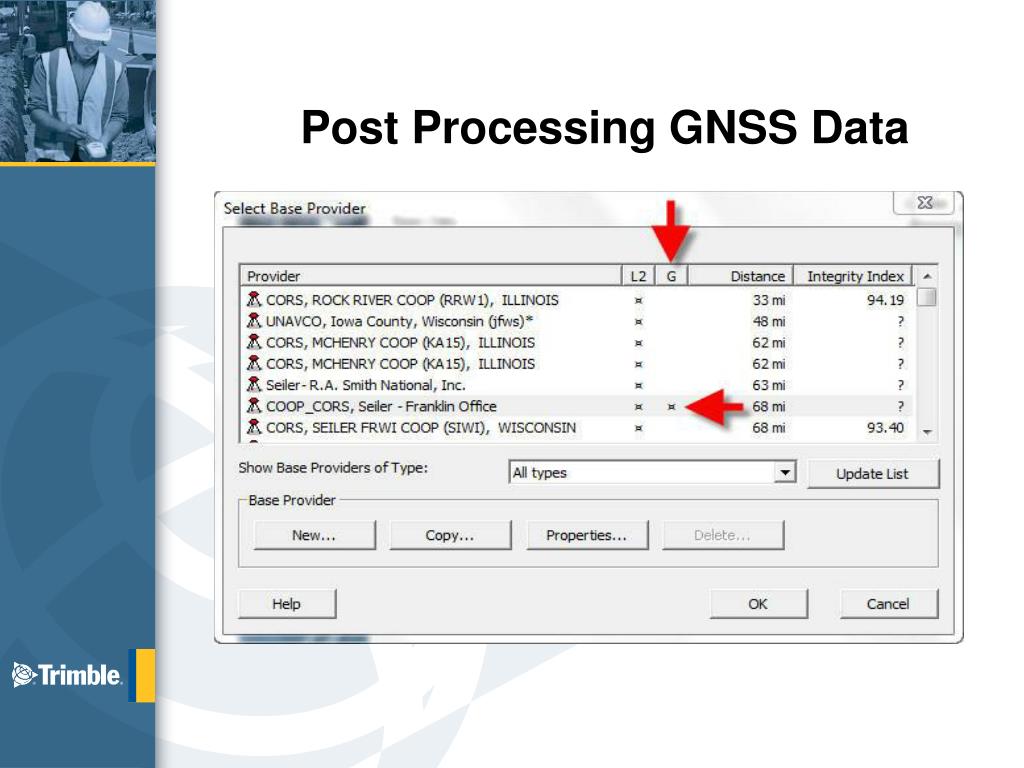The image size is (1024, 768).
Task: Click the dropdown arrow of the type combo box
Action: click(x=785, y=472)
